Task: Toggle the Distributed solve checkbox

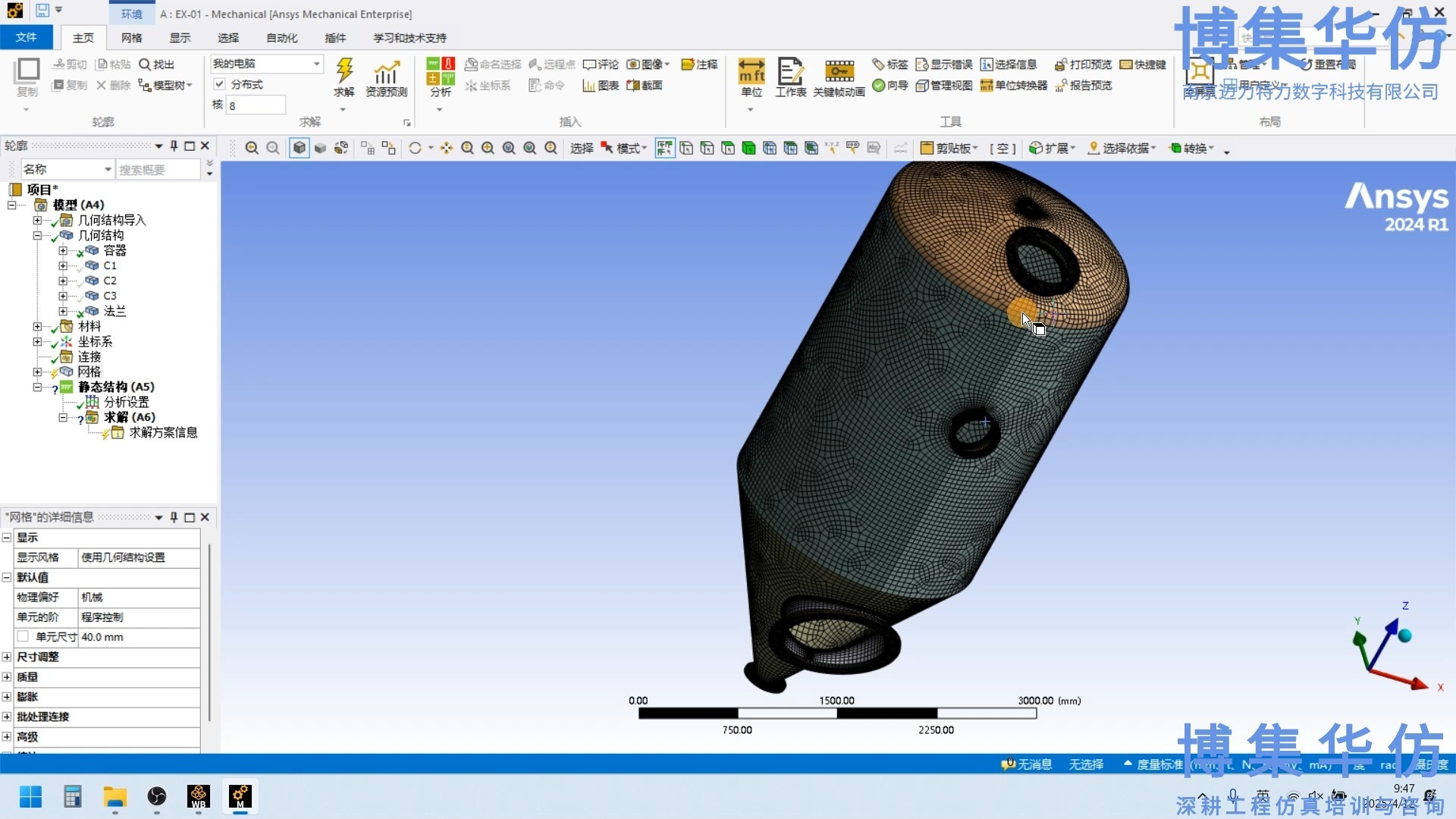Action: [x=220, y=84]
